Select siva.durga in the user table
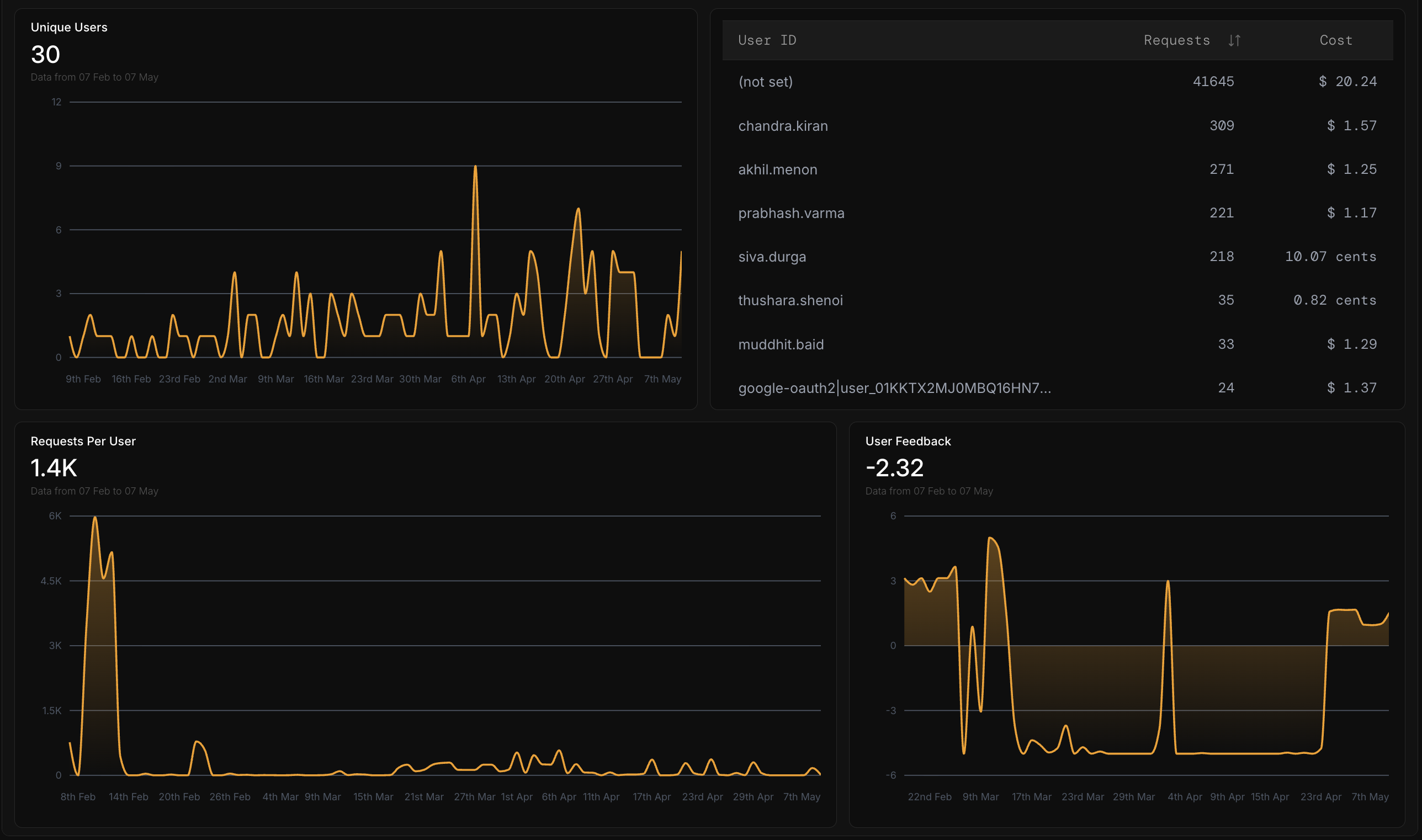This screenshot has height=840, width=1422. point(1058,257)
